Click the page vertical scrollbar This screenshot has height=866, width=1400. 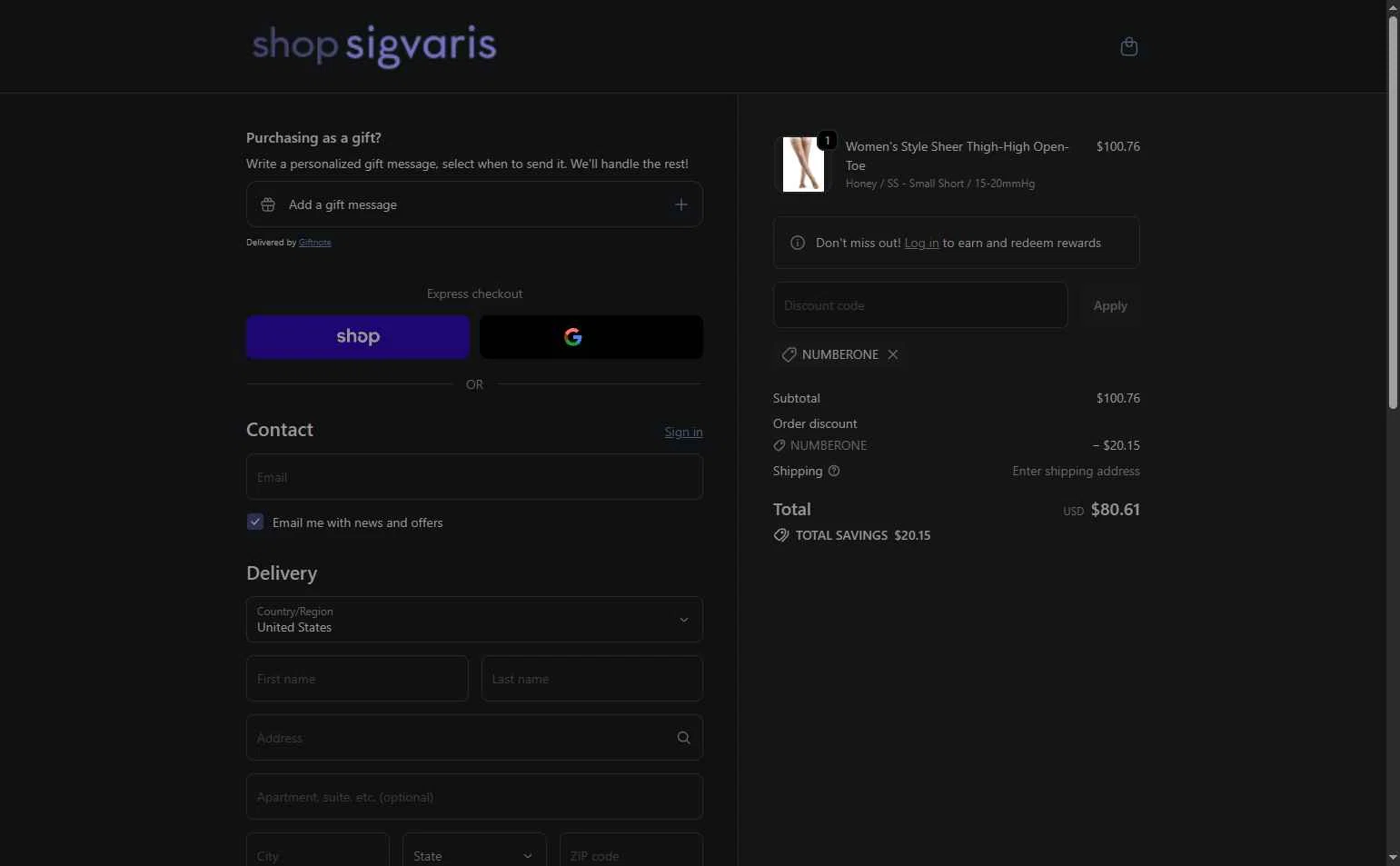(x=1393, y=213)
